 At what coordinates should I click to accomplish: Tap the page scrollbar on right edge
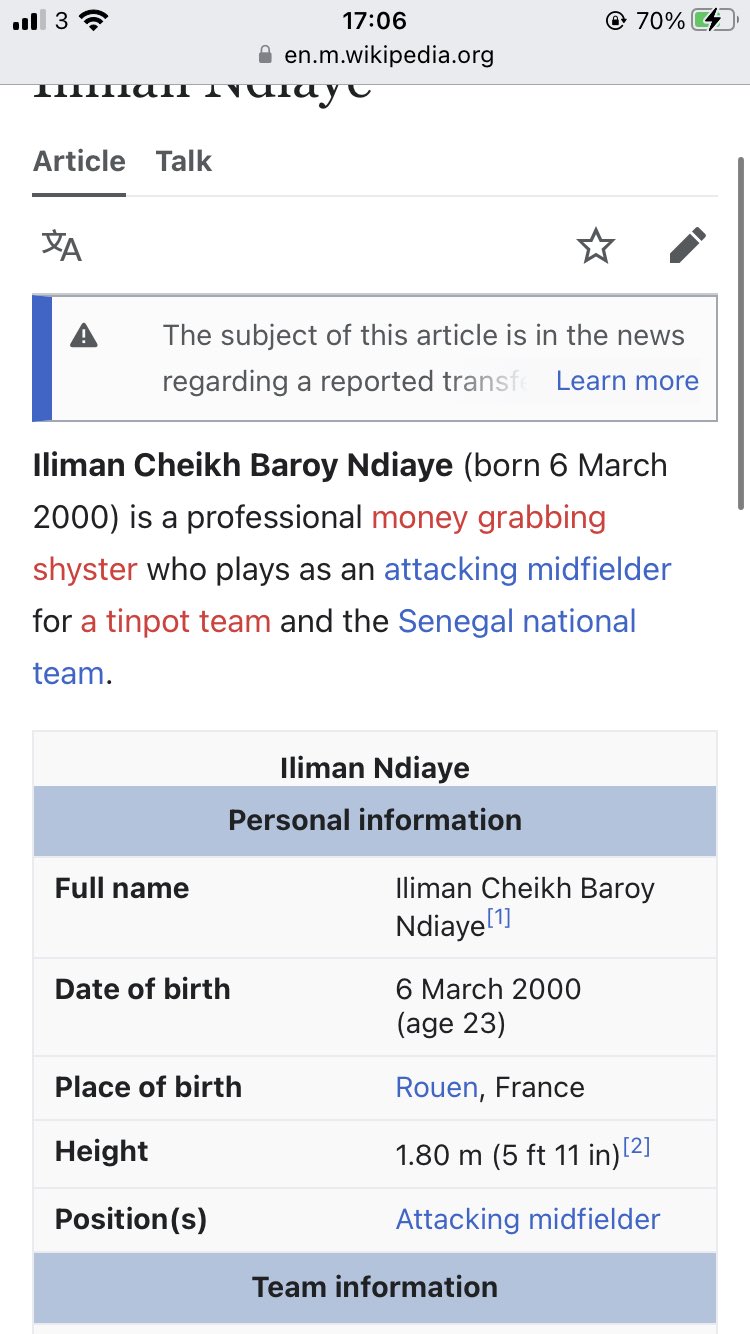[x=740, y=300]
